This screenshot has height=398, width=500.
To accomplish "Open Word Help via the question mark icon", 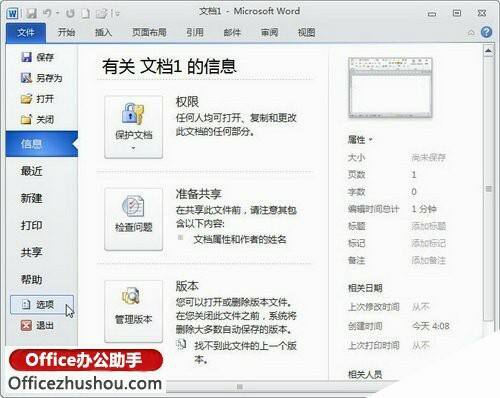I will coord(486,32).
